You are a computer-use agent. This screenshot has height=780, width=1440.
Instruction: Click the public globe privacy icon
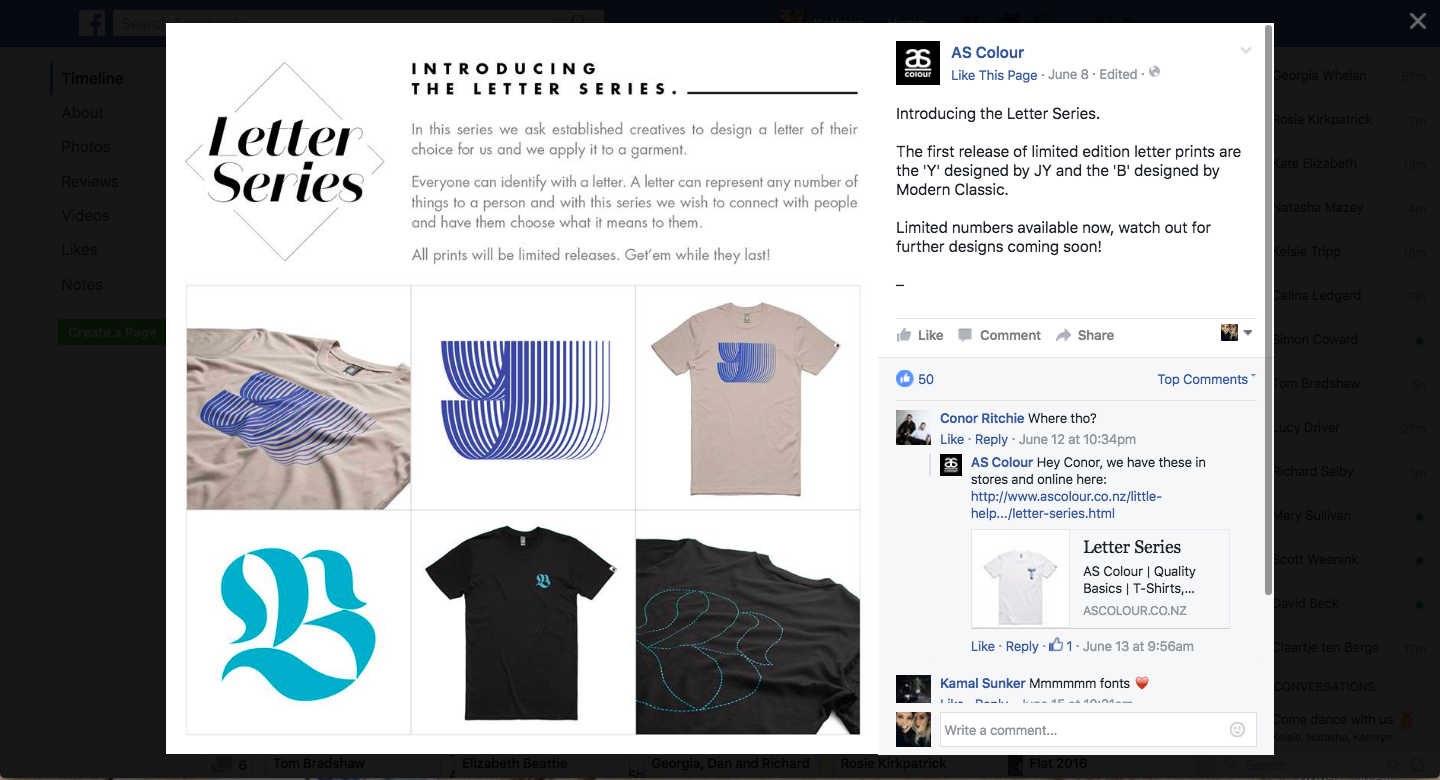(1155, 73)
